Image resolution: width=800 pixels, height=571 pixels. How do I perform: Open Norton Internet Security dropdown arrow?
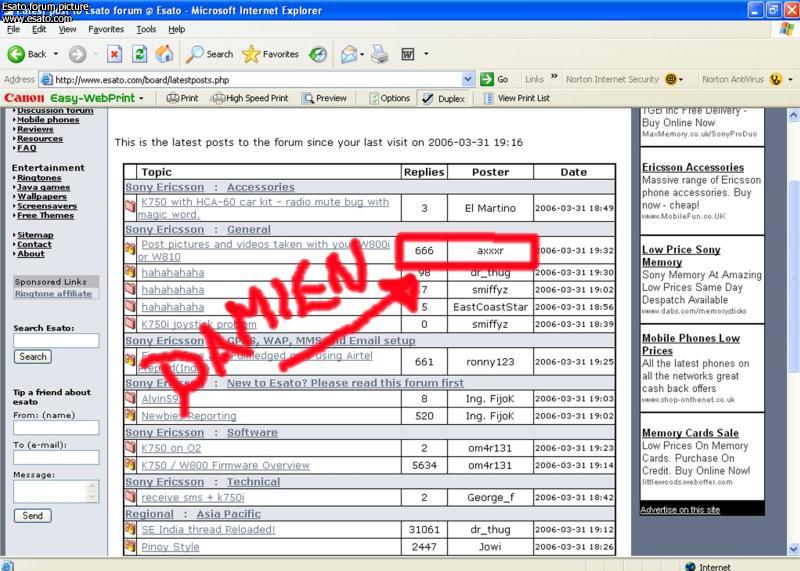tap(681, 80)
